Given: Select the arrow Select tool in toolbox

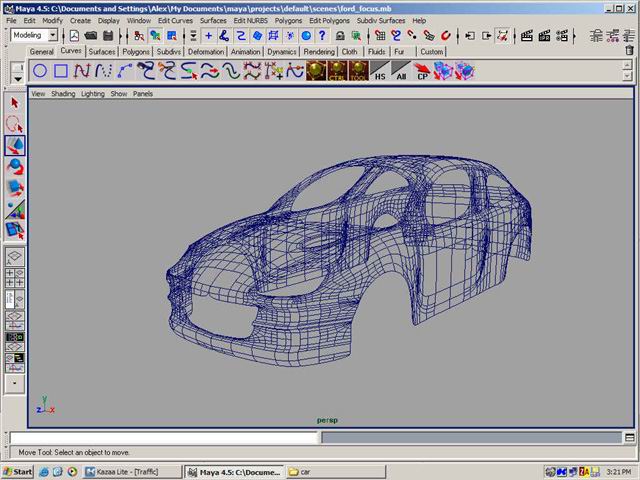Looking at the screenshot, I should click(15, 103).
